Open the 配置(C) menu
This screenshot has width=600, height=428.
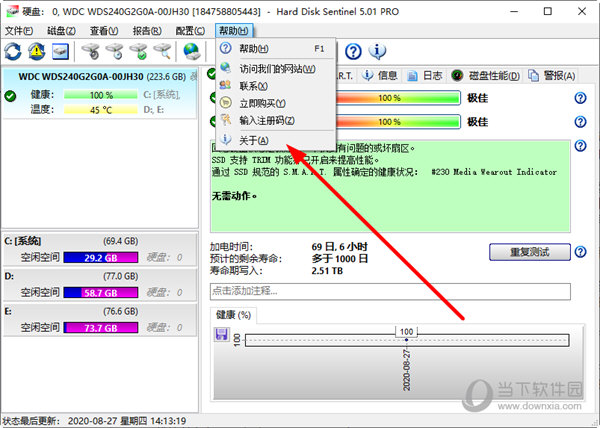190,31
